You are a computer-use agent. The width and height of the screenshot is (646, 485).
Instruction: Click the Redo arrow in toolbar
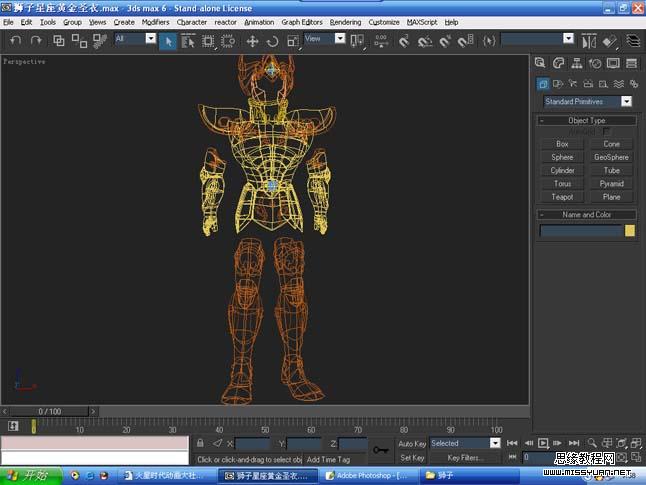pos(36,40)
